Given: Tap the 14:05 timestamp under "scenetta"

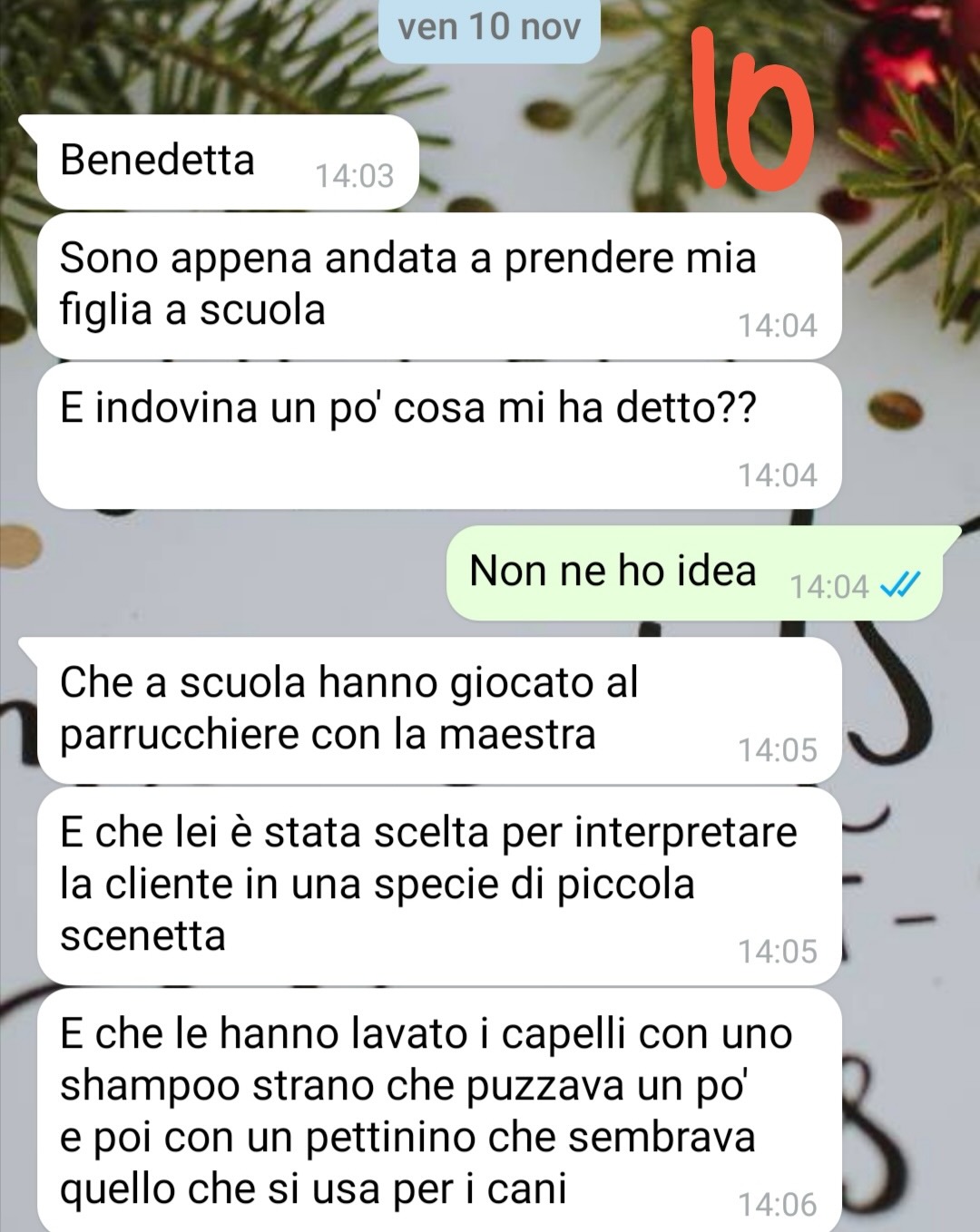Looking at the screenshot, I should click(x=778, y=951).
